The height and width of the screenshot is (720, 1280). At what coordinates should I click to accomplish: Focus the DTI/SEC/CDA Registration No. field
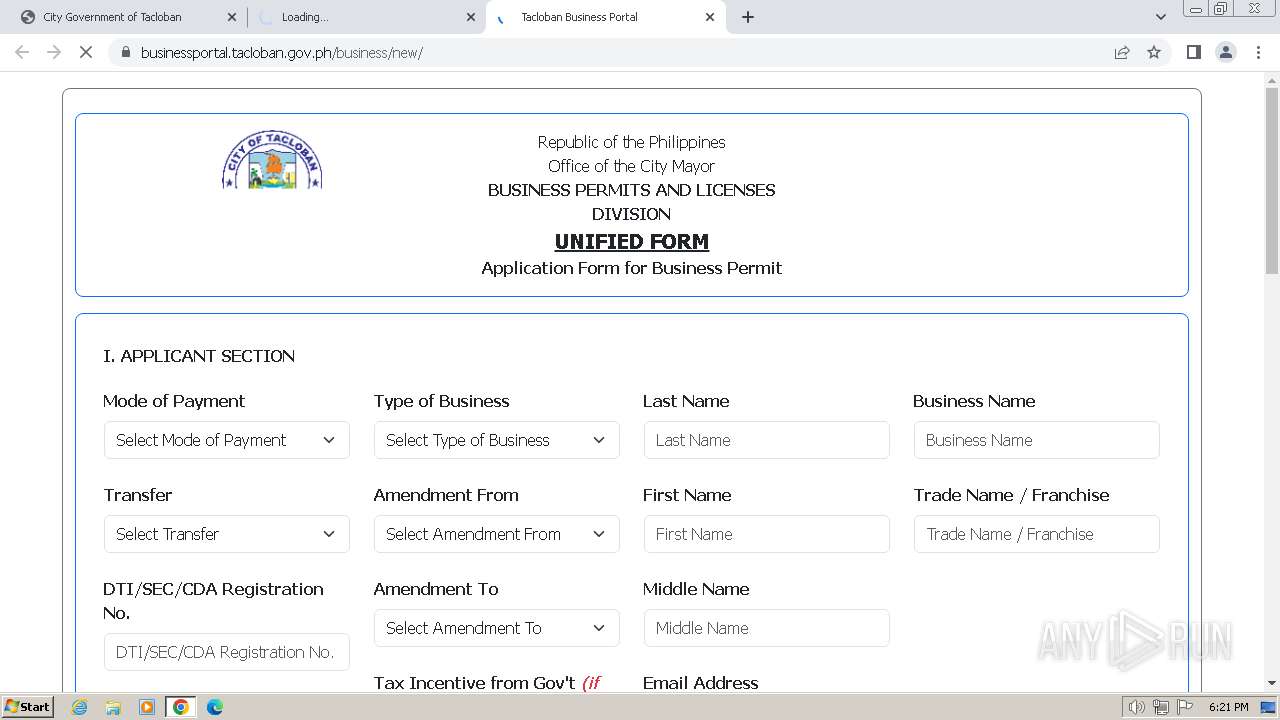click(227, 652)
